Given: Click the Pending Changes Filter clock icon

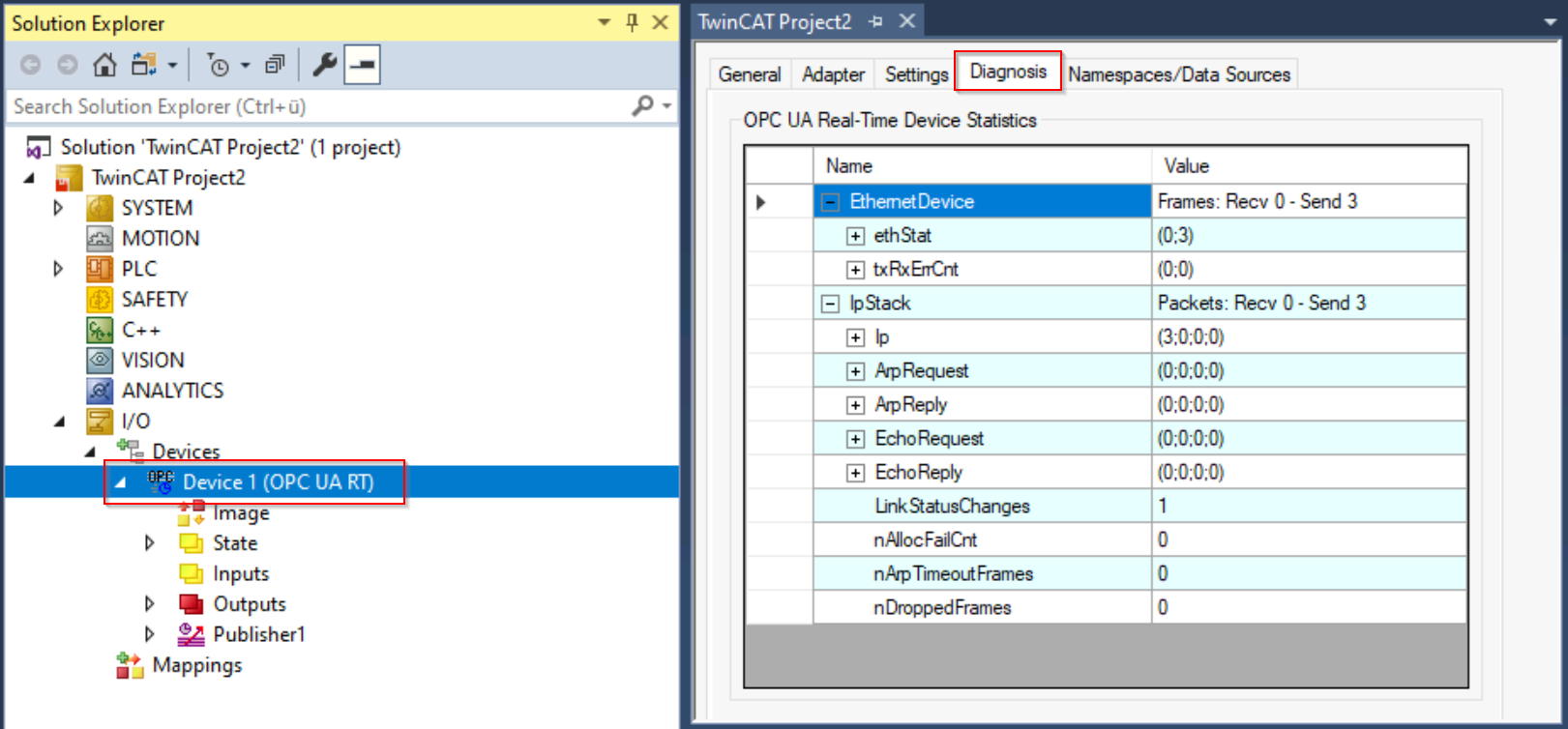Looking at the screenshot, I should click(219, 65).
